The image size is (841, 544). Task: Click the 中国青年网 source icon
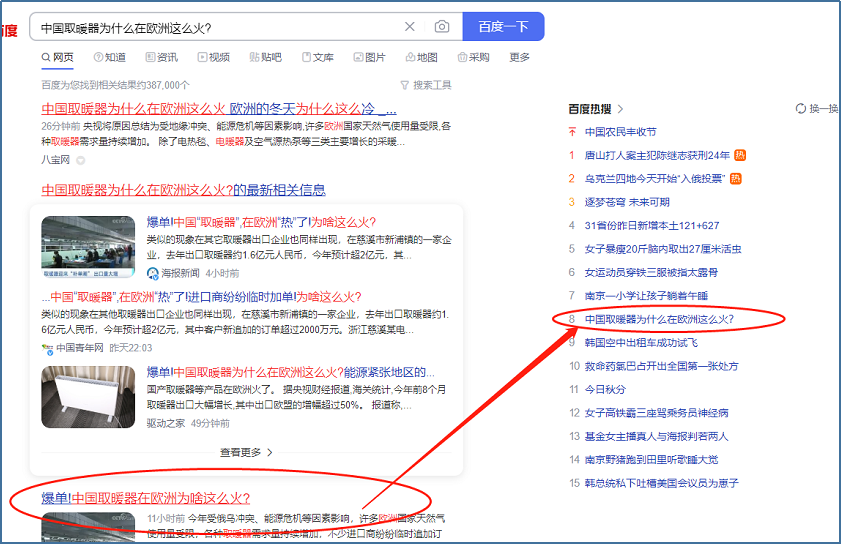(x=47, y=348)
